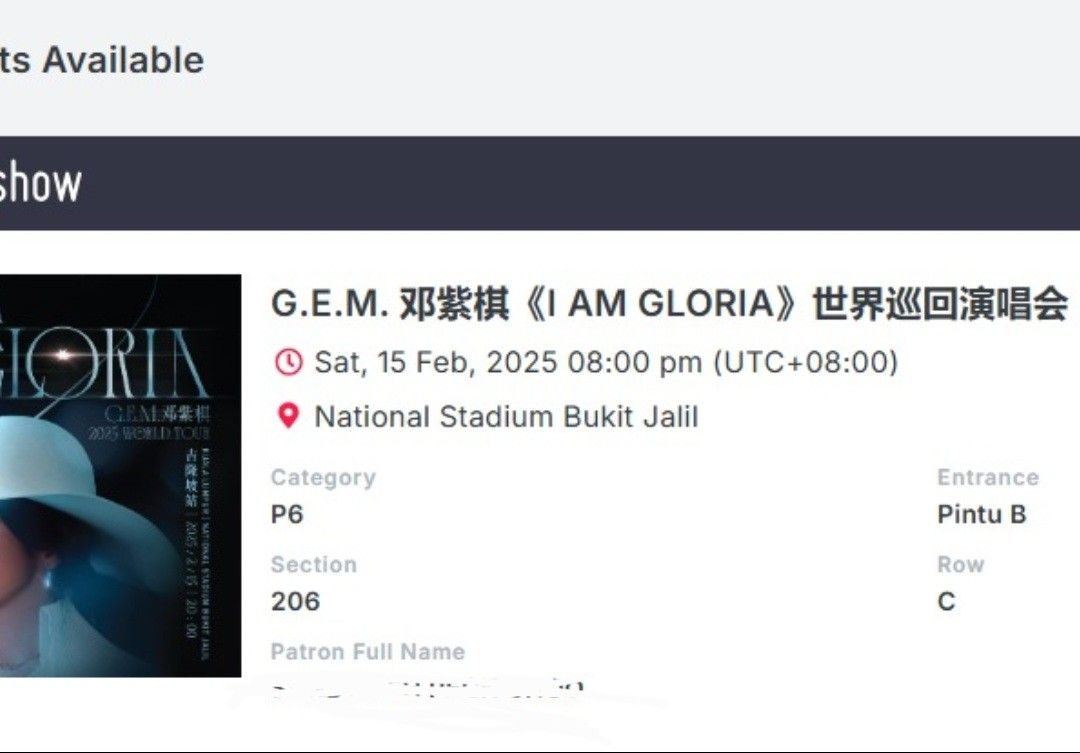Select the show label in the dark banner
This screenshot has height=753, width=1080.
(42, 183)
